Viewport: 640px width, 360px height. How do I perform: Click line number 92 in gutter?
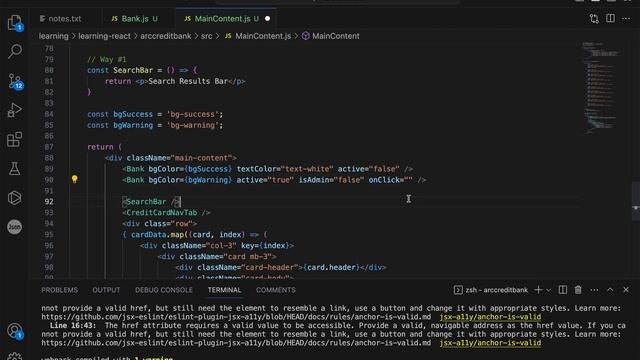(49, 202)
